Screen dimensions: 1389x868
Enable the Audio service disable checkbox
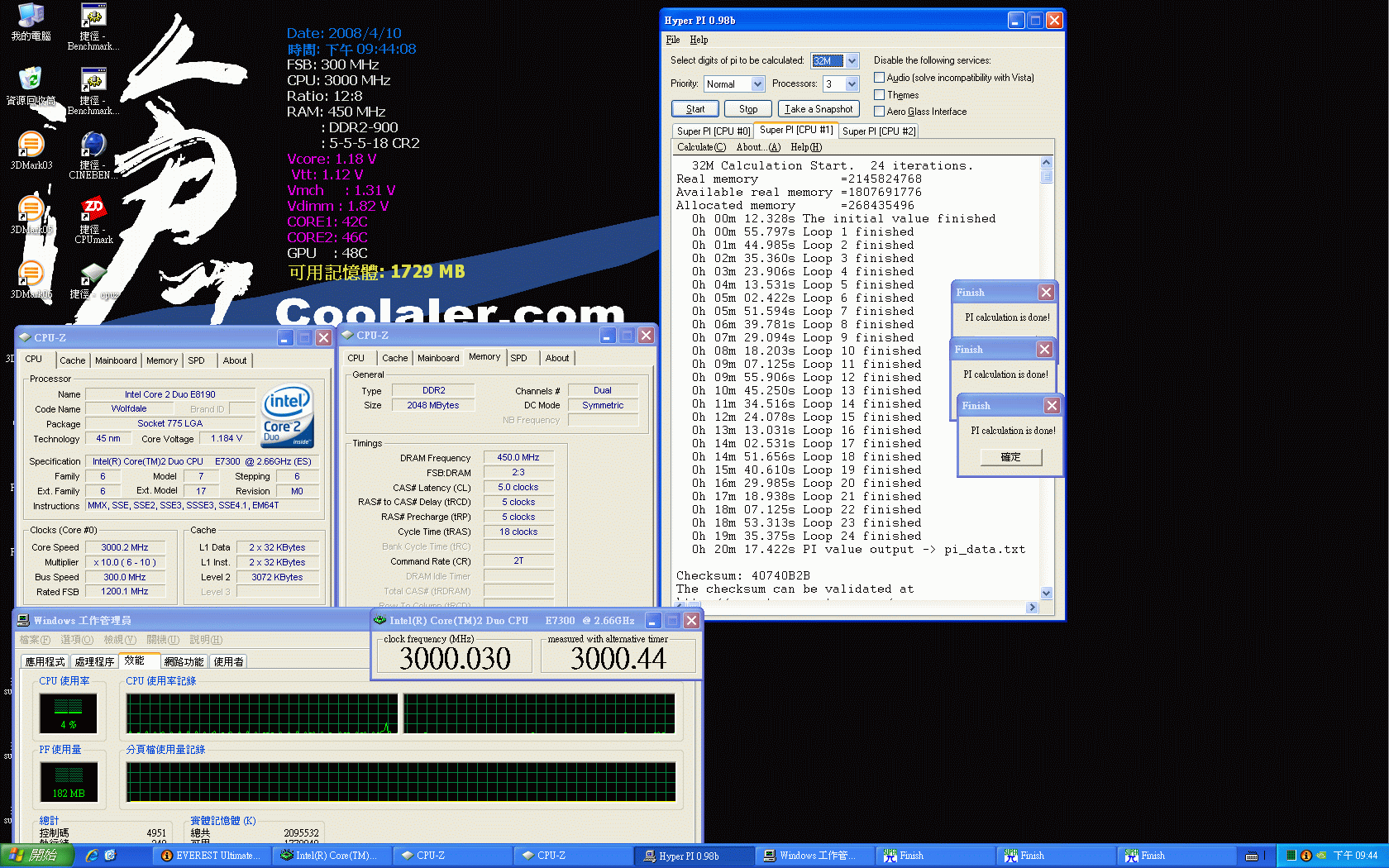click(x=880, y=78)
